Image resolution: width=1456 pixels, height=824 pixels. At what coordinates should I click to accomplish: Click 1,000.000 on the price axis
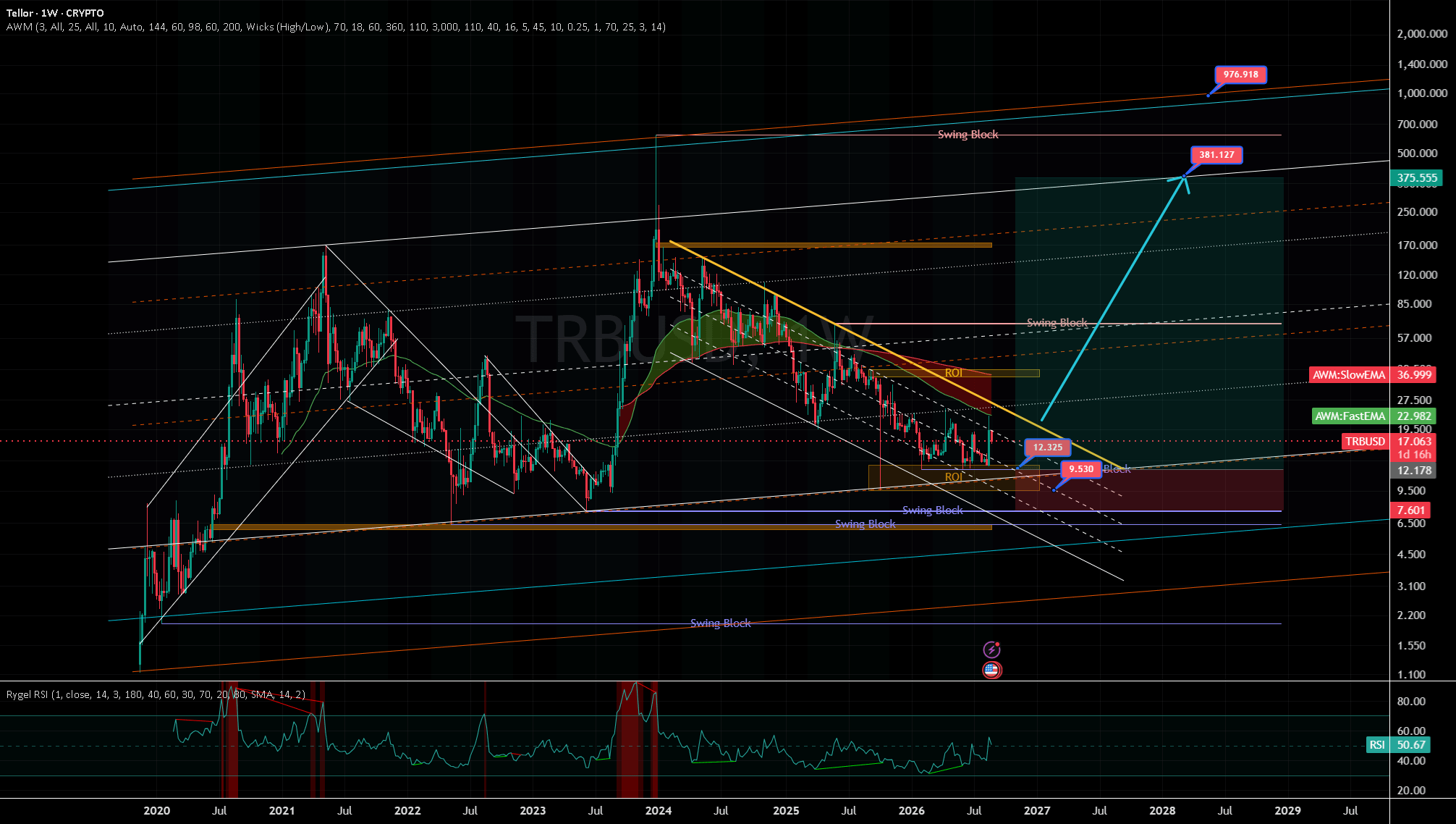pos(1423,93)
